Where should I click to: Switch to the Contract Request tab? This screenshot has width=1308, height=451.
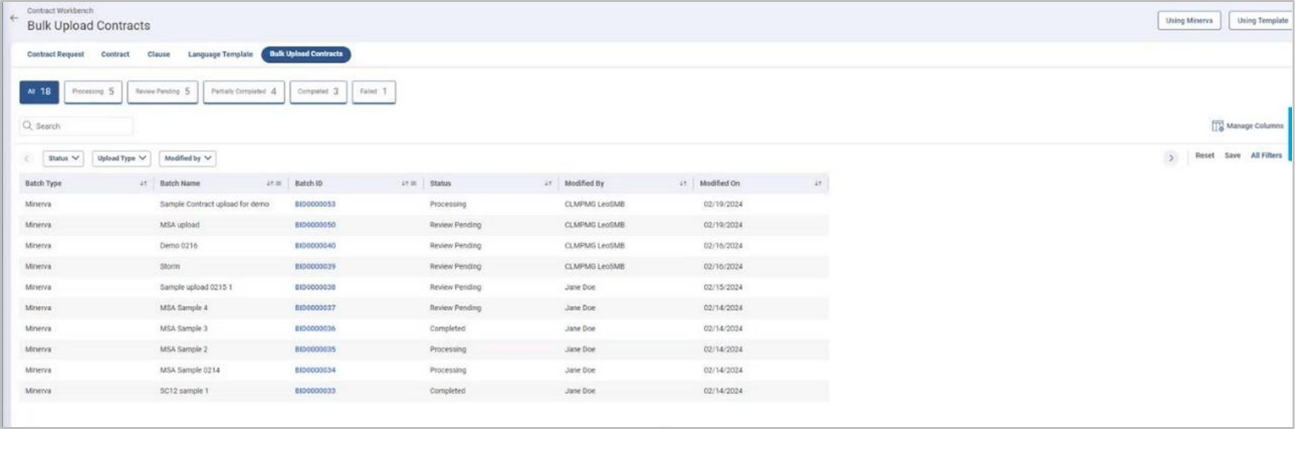pyautogui.click(x=55, y=54)
